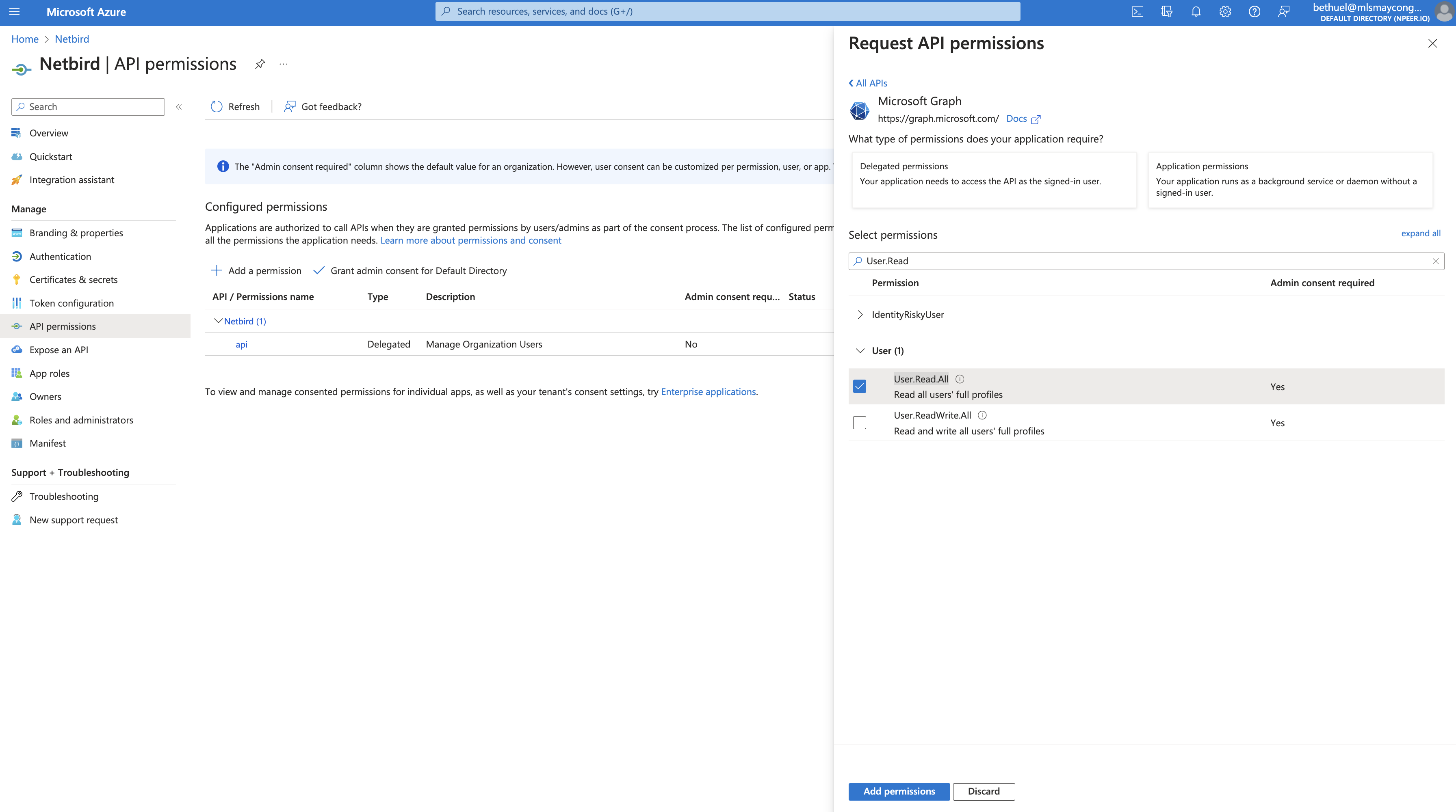
Task: Collapse the Netbird (1) permissions row
Action: click(218, 321)
